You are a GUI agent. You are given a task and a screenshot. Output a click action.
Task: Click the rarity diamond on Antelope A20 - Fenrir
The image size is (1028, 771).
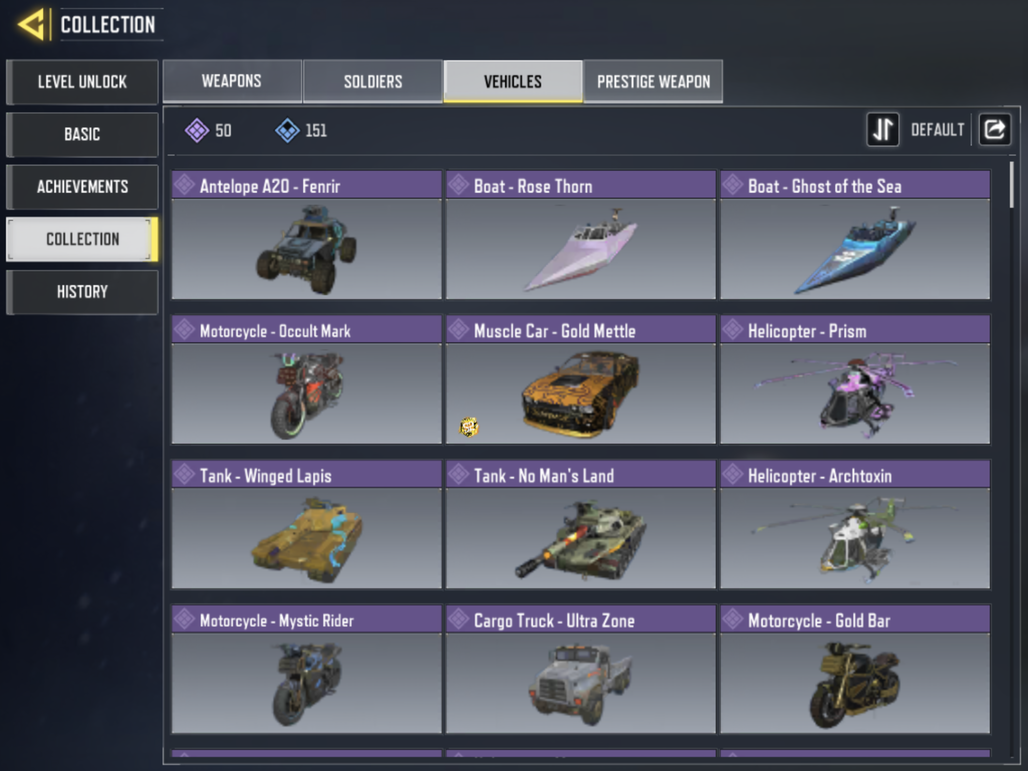pyautogui.click(x=185, y=185)
